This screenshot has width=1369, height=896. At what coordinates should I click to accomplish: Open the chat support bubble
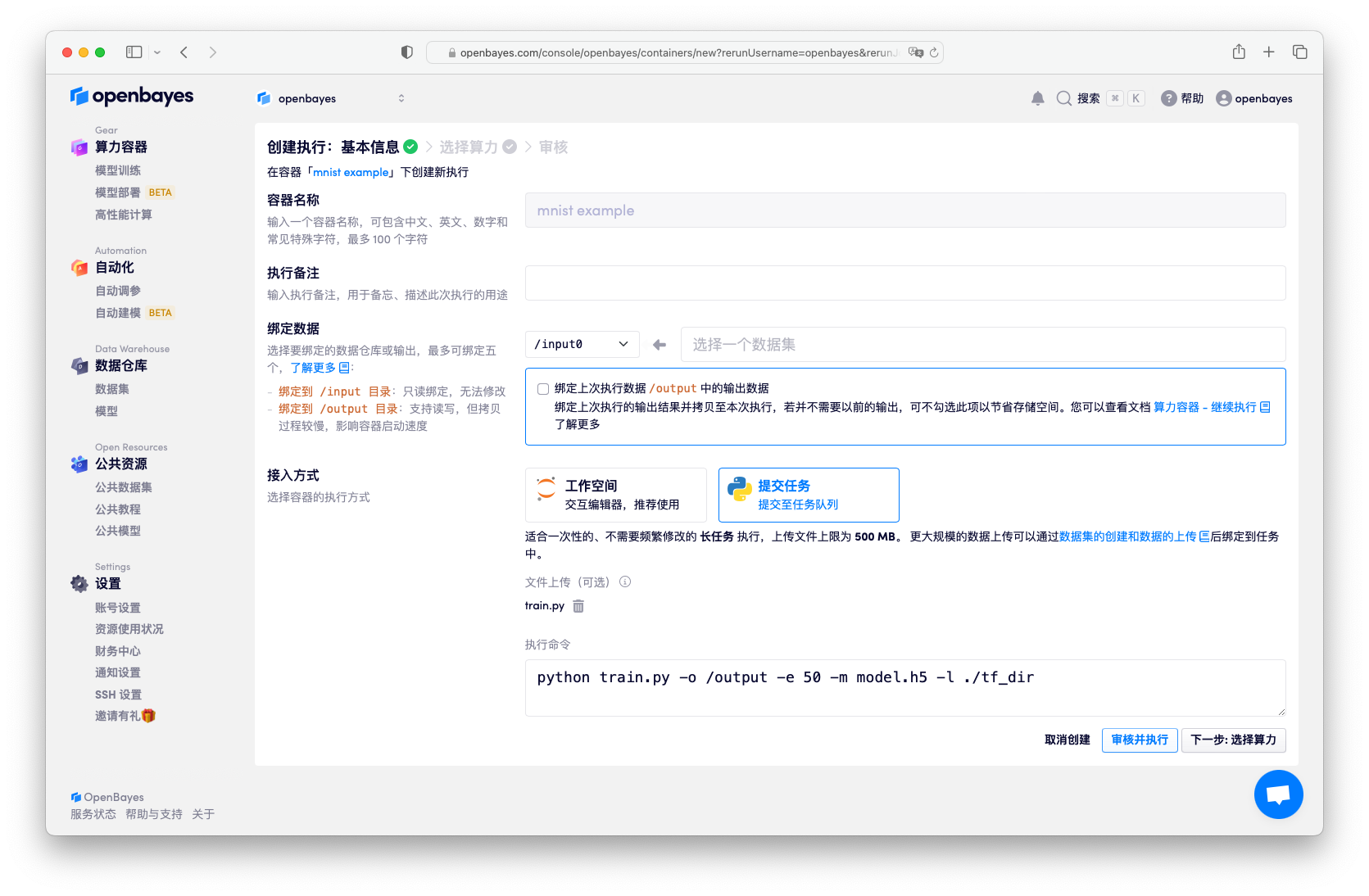(1277, 794)
